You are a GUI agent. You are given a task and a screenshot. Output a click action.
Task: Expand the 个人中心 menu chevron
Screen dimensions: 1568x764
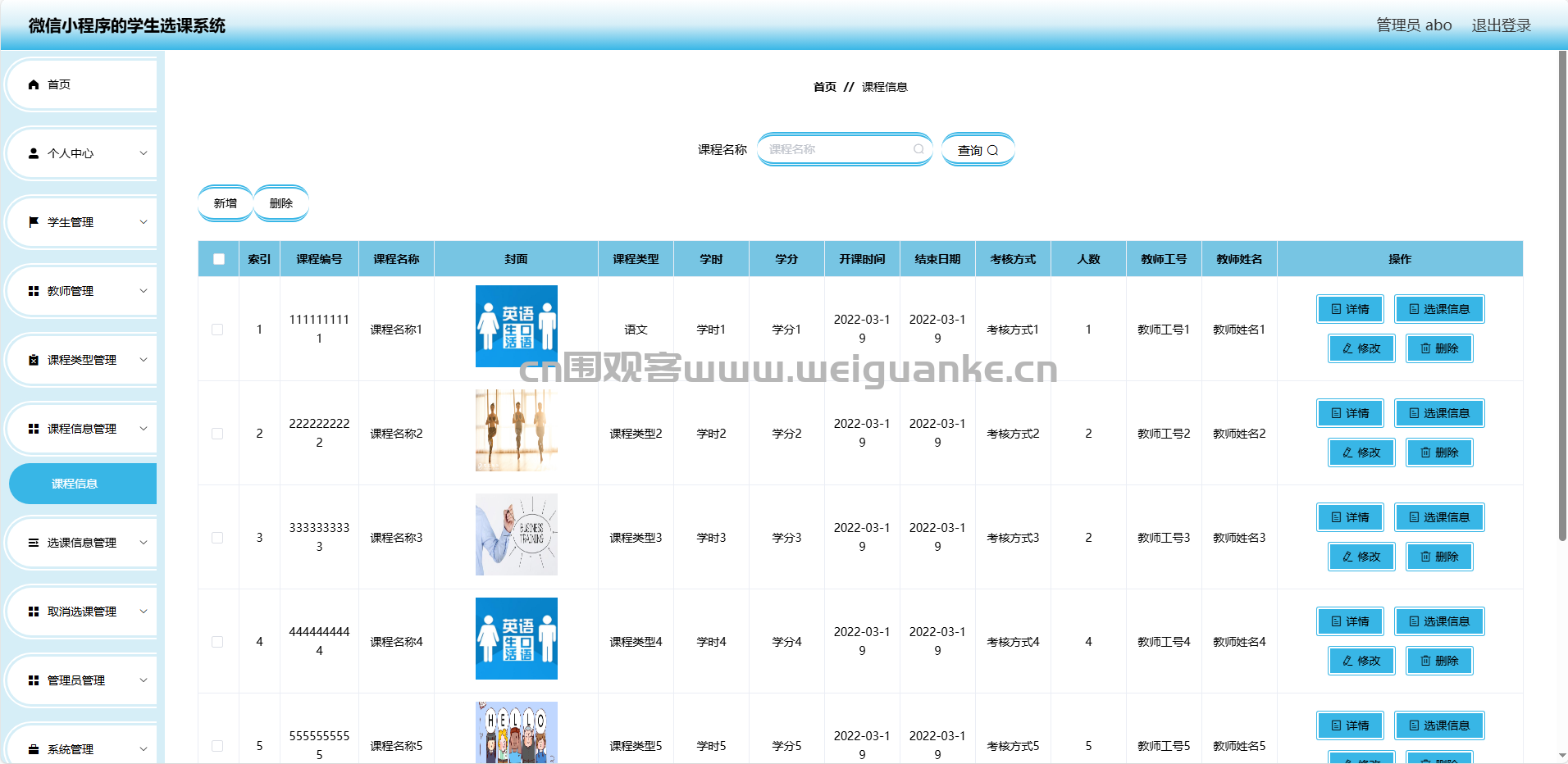[x=144, y=153]
